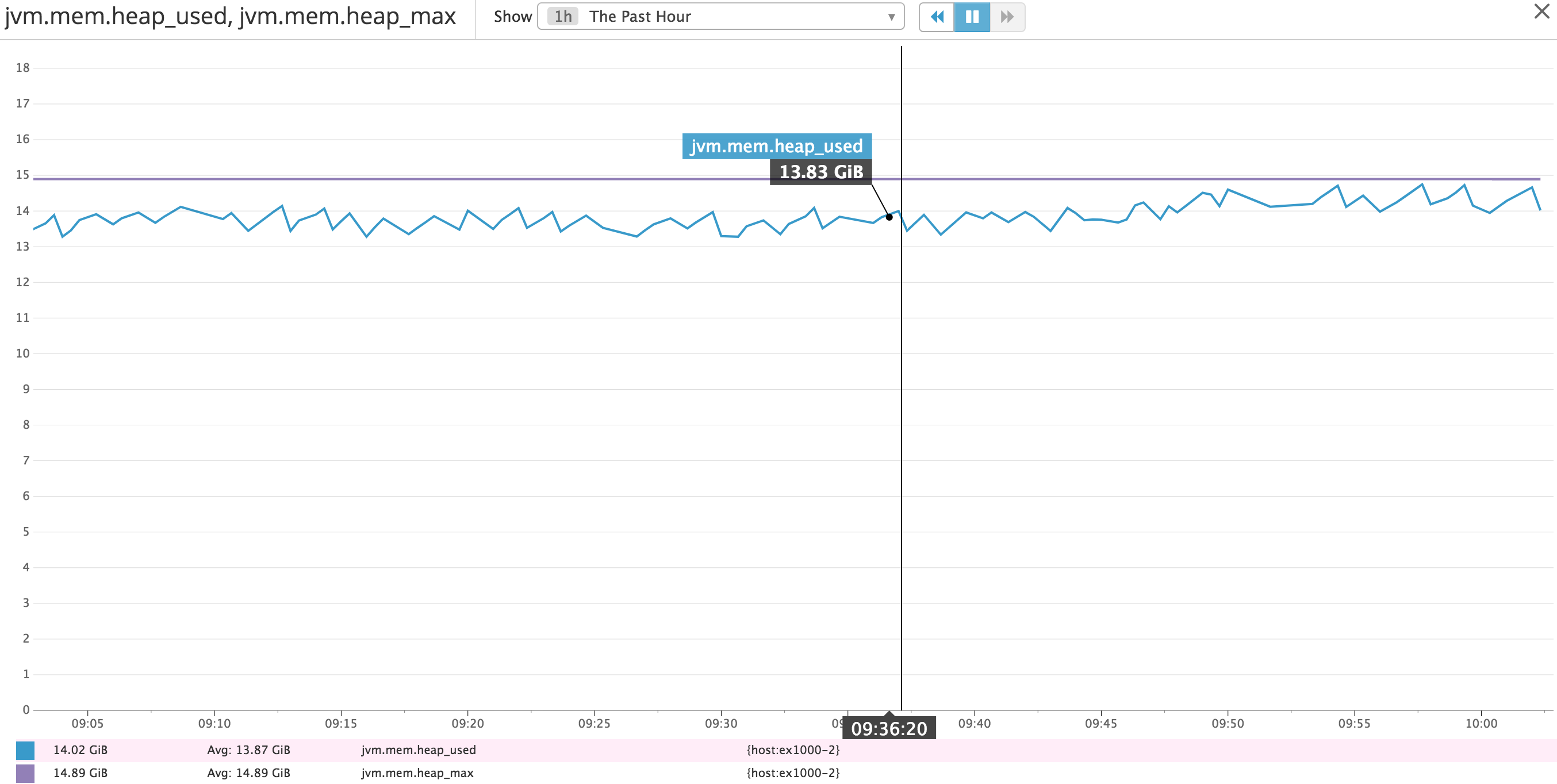Screen dimensions: 1557x784
Task: Open the time range dropdown arrow
Action: (891, 17)
